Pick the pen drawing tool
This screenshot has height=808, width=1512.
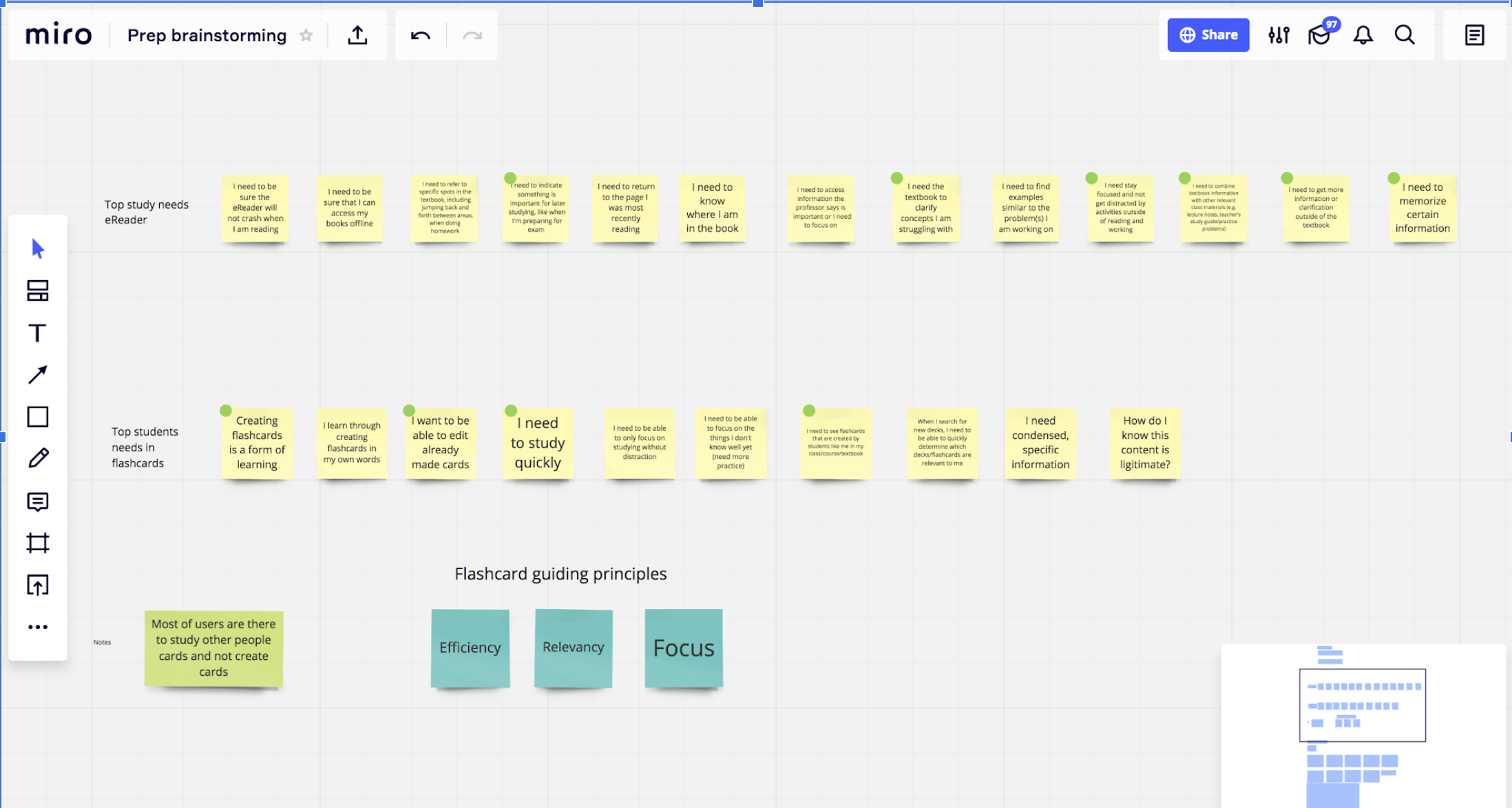38,458
